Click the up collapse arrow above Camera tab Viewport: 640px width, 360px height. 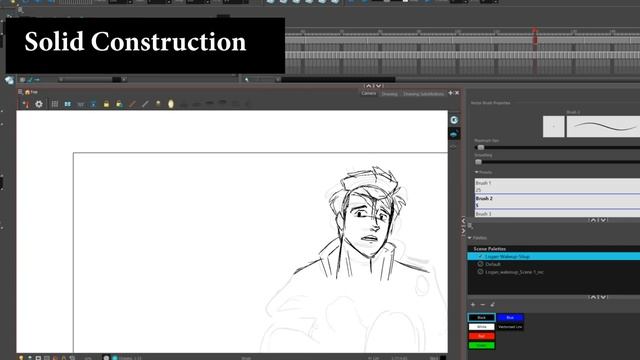point(369,86)
